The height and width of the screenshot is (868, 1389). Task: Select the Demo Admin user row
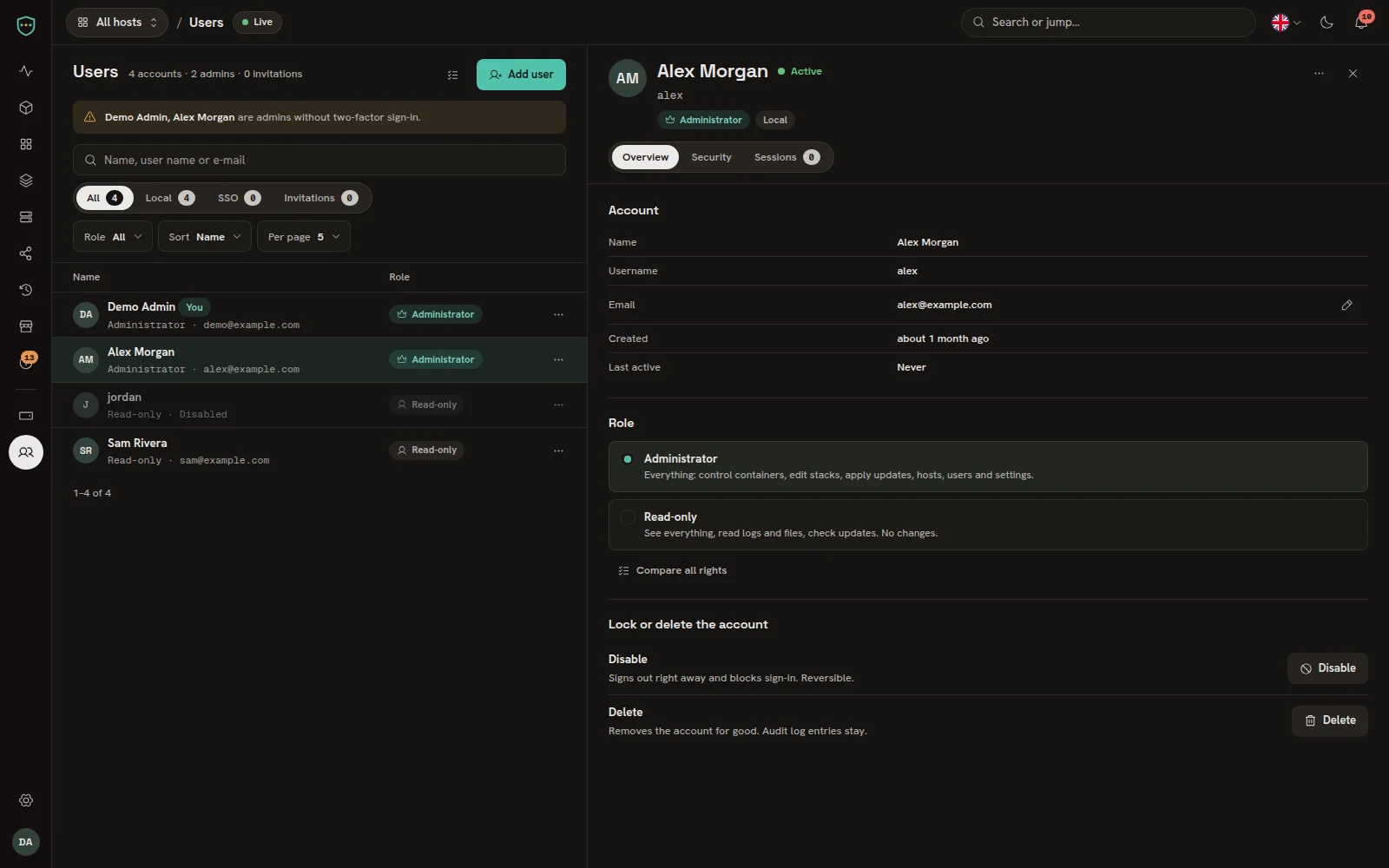click(319, 315)
